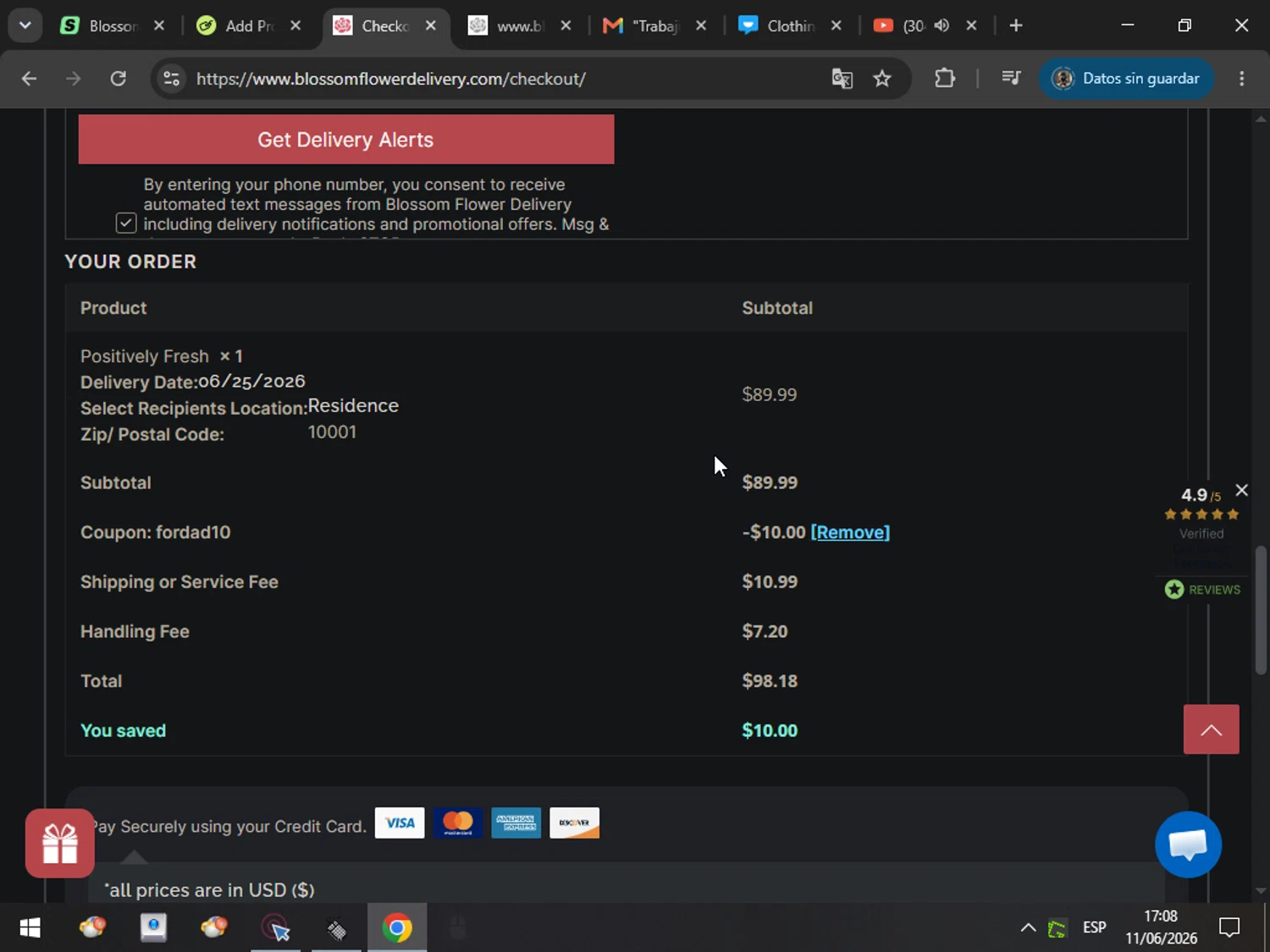Open the Chrome three-dot menu
The image size is (1270, 952).
click(x=1242, y=79)
